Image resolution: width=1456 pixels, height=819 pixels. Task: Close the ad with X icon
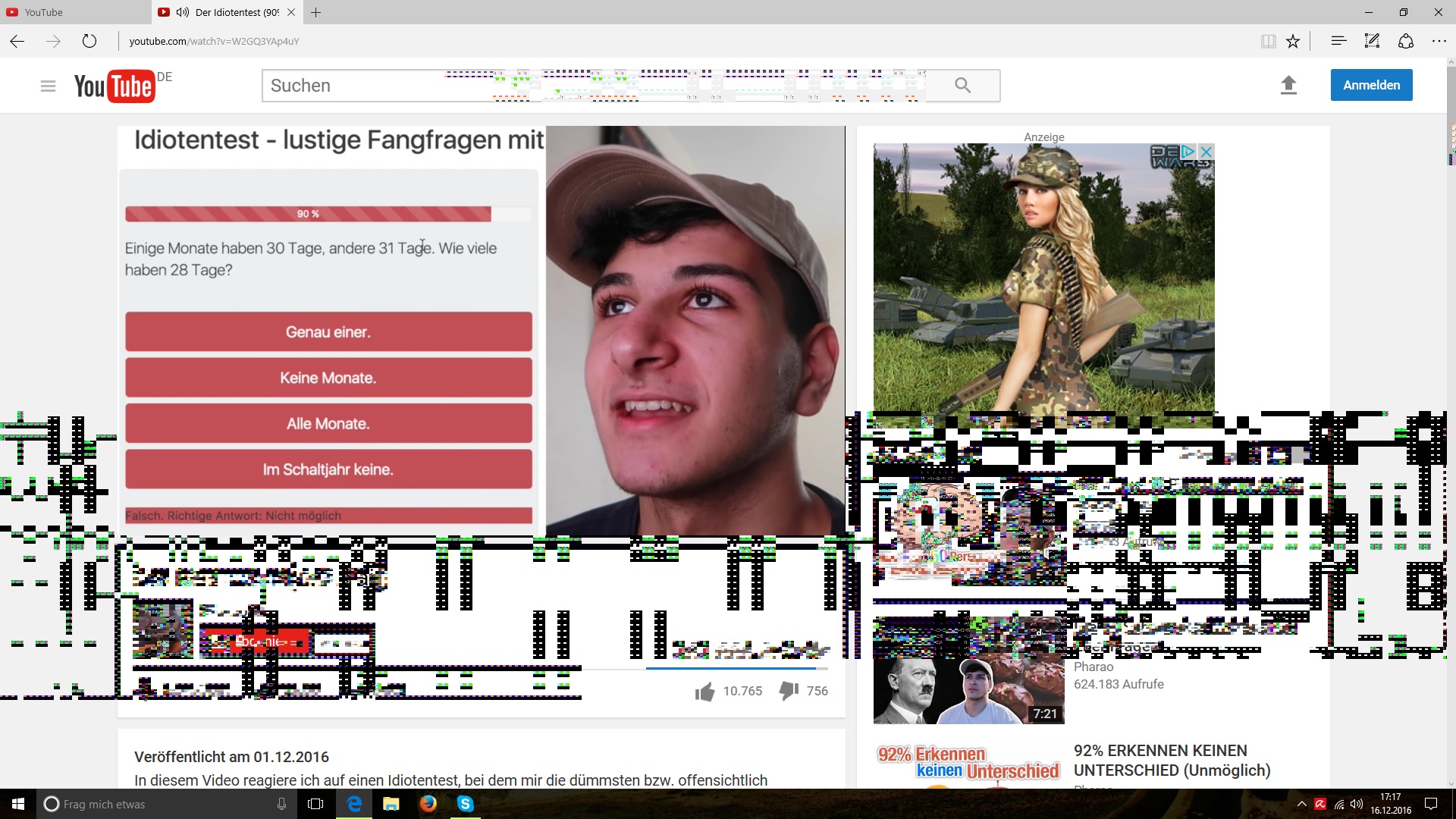(1206, 152)
